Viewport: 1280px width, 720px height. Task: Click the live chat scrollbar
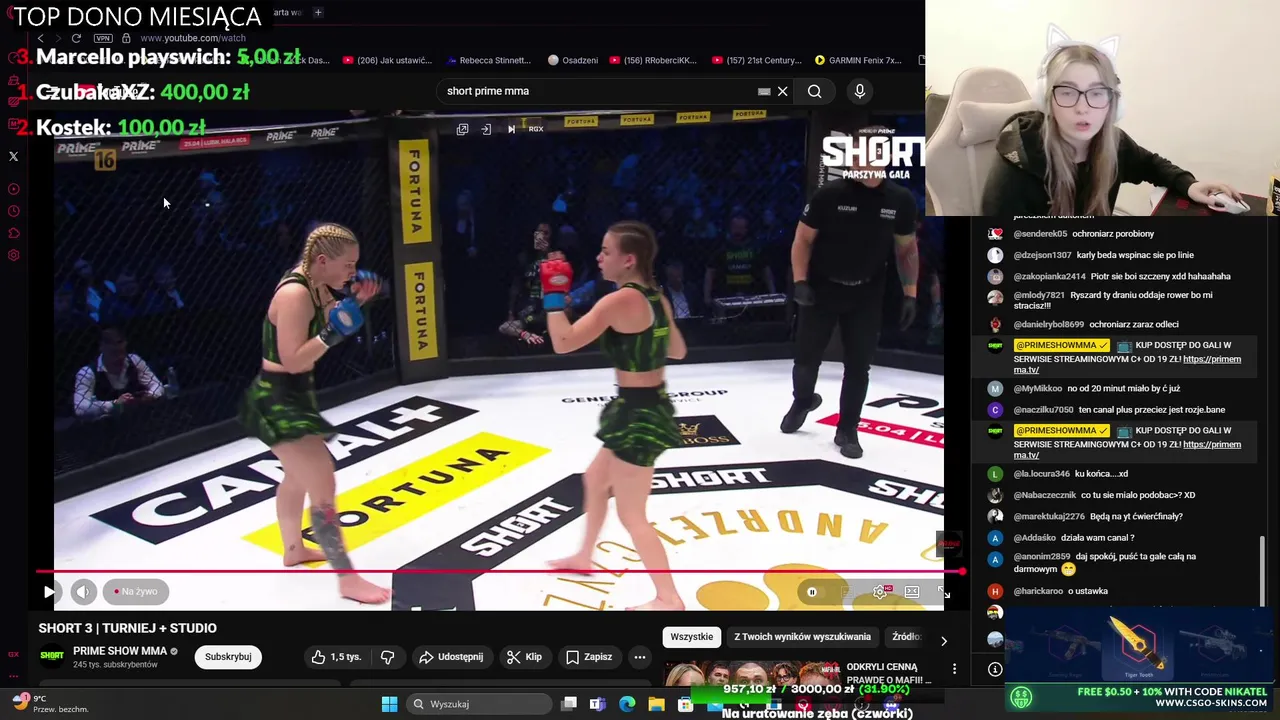pos(1262,570)
